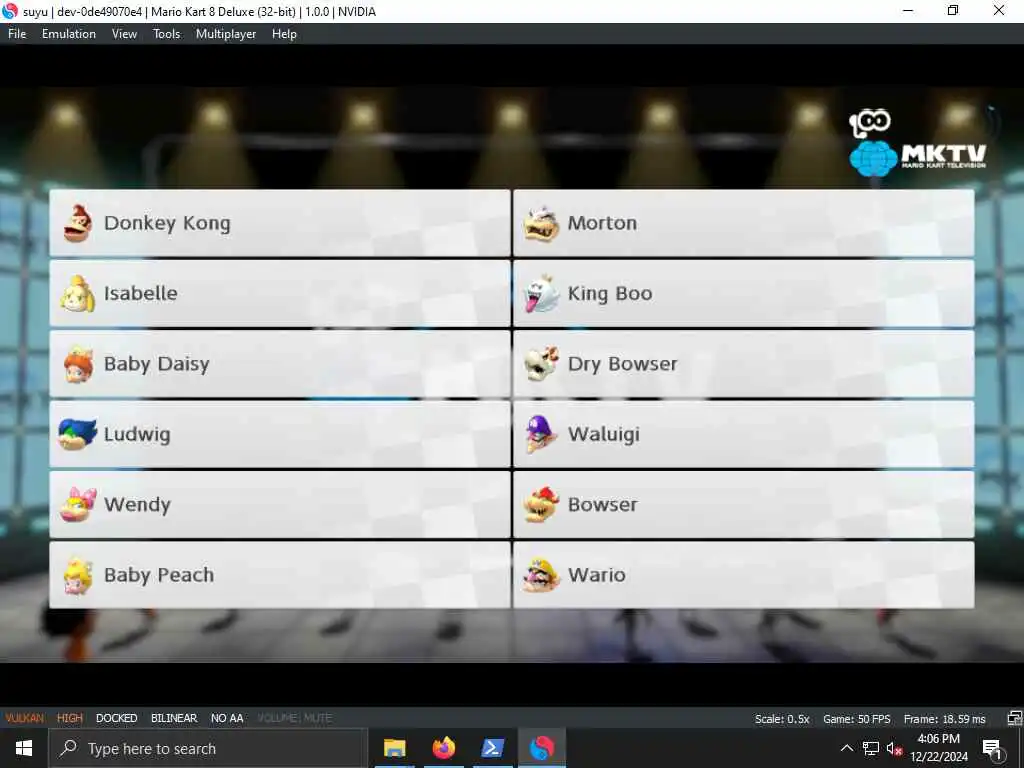Select the Wario row

[x=744, y=575]
